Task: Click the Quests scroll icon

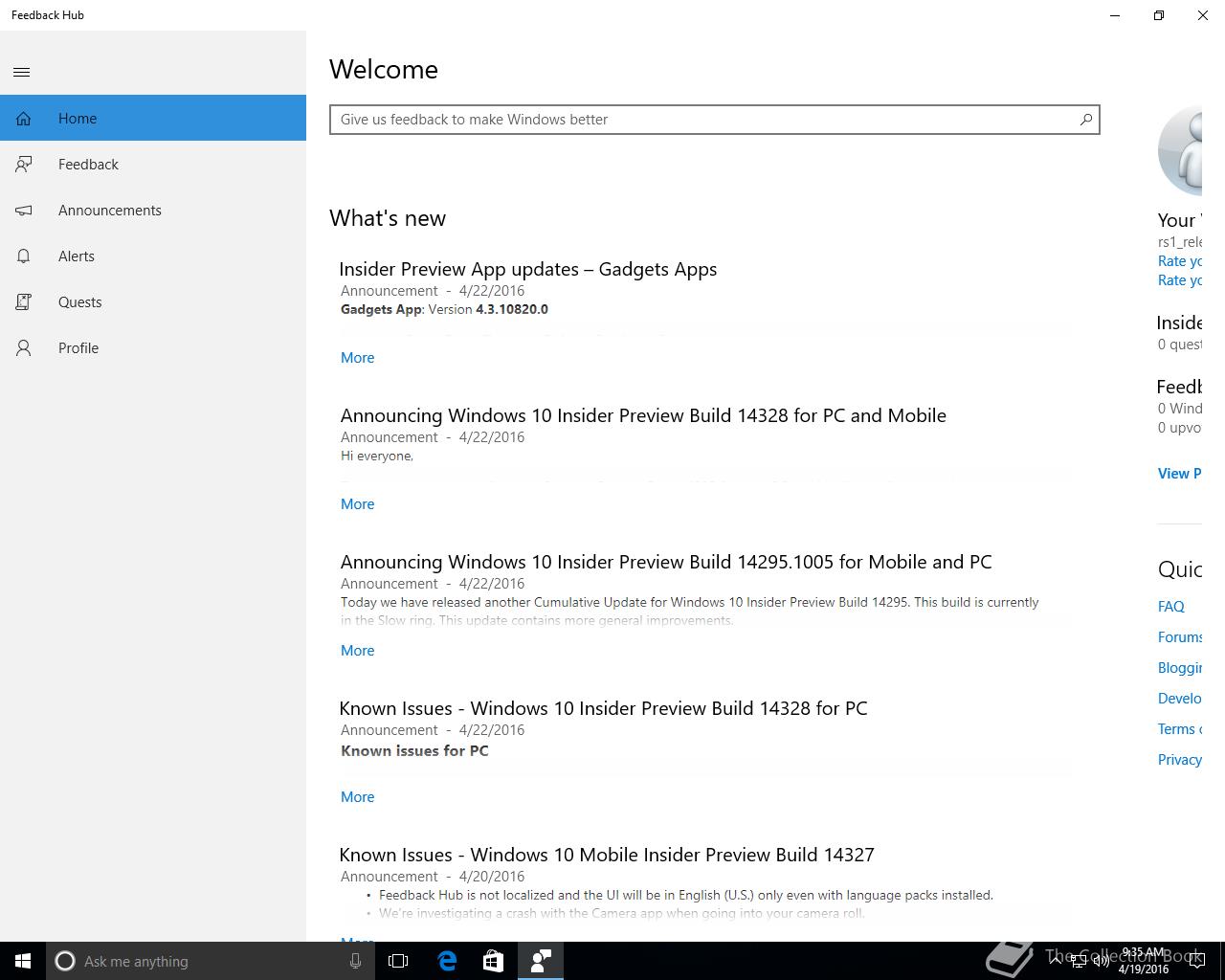Action: (x=23, y=302)
